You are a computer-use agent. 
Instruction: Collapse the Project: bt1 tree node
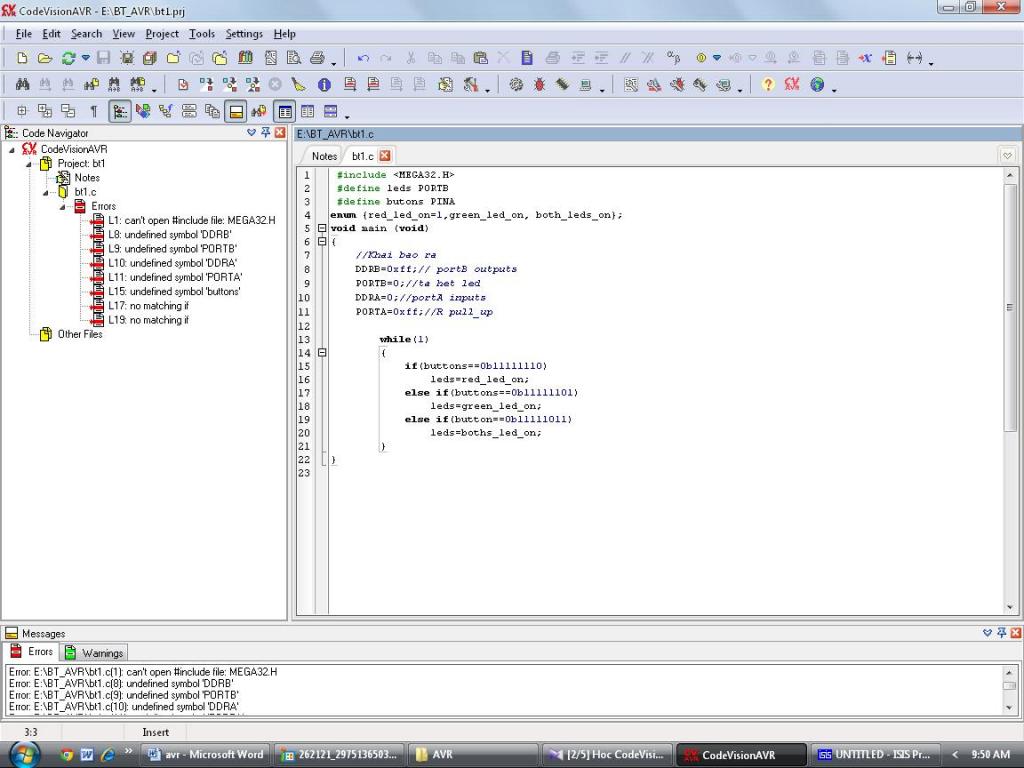(30, 164)
